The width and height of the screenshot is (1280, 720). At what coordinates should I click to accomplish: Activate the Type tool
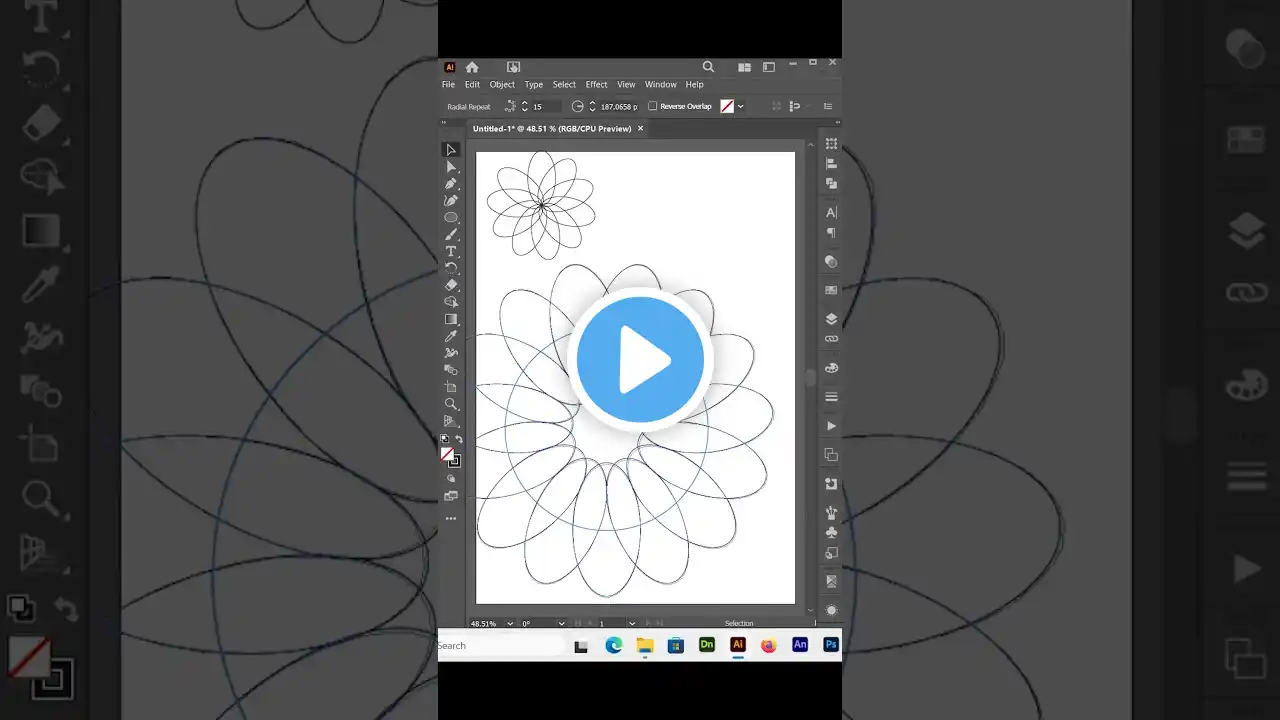[451, 250]
